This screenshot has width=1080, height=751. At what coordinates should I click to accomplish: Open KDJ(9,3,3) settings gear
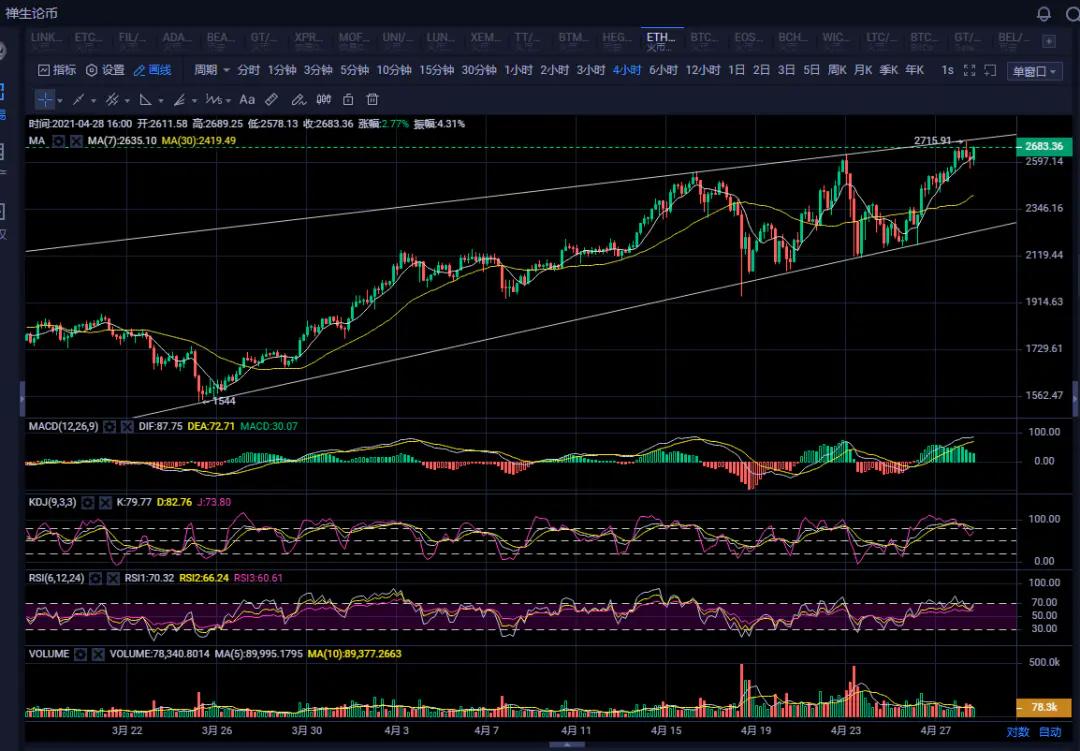coord(87,502)
